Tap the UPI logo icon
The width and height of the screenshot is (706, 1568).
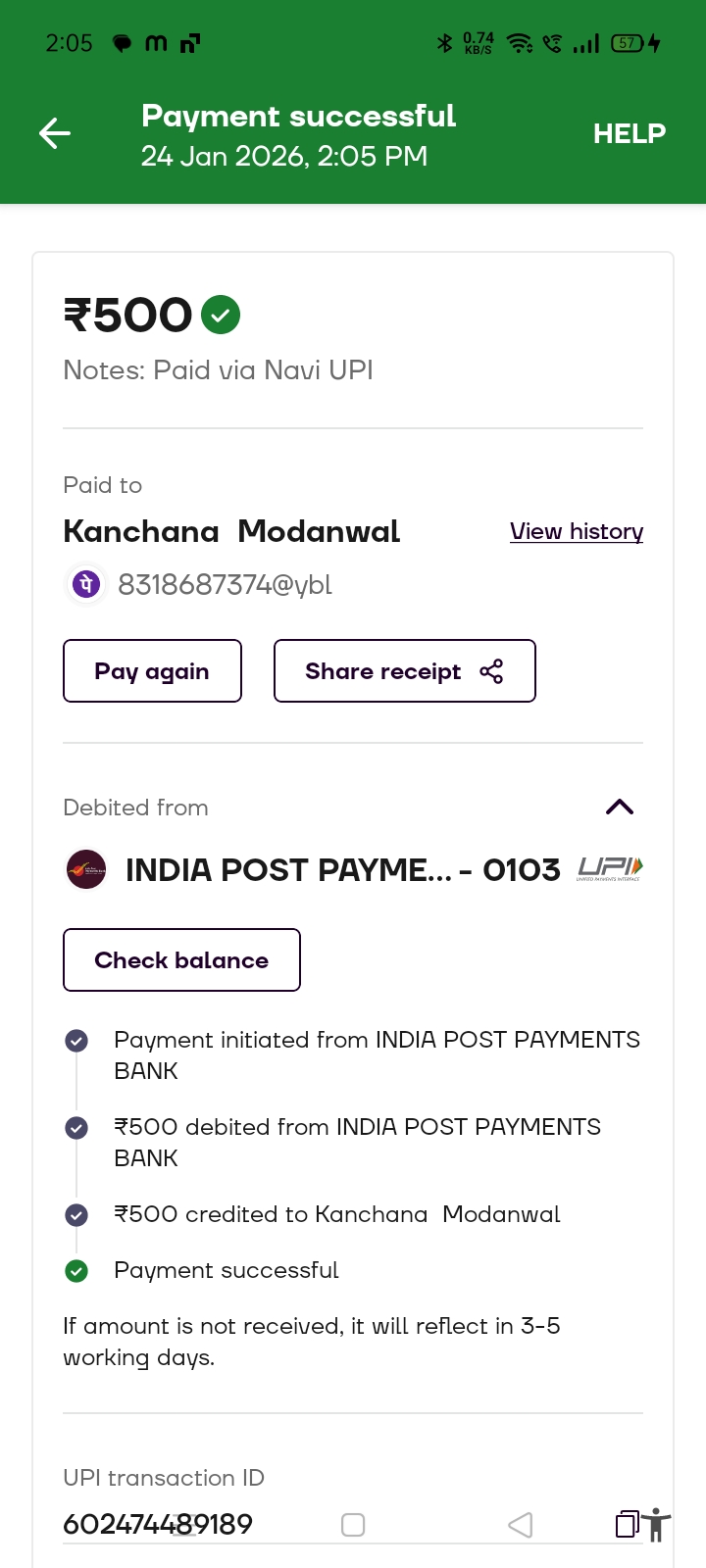pyautogui.click(x=610, y=868)
